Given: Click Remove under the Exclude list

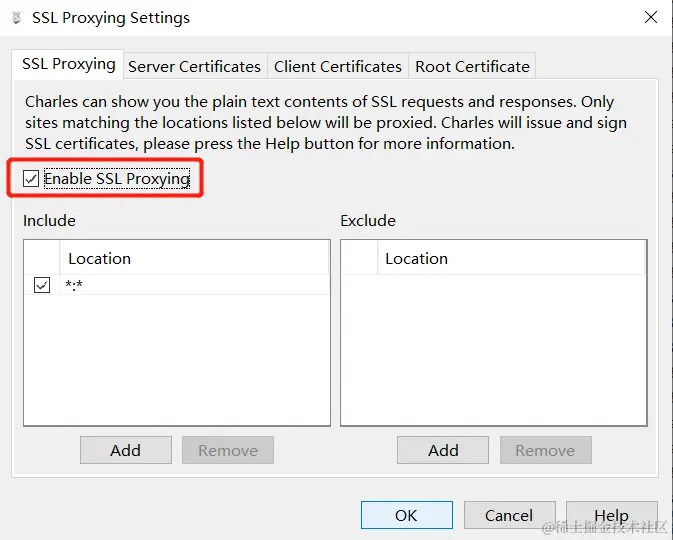Looking at the screenshot, I should 546,450.
